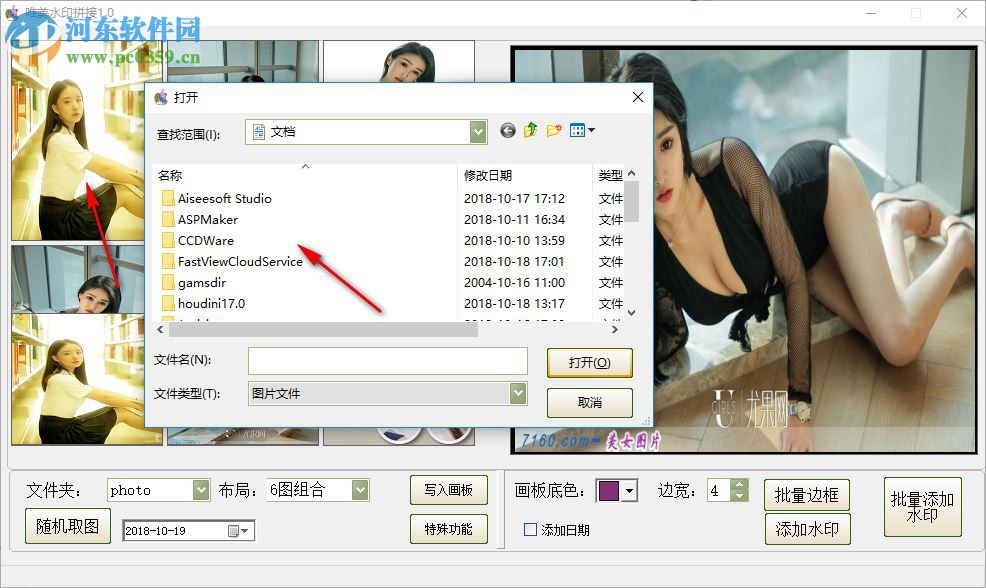Click the 随机取图 button
This screenshot has height=588, width=986.
coord(68,526)
